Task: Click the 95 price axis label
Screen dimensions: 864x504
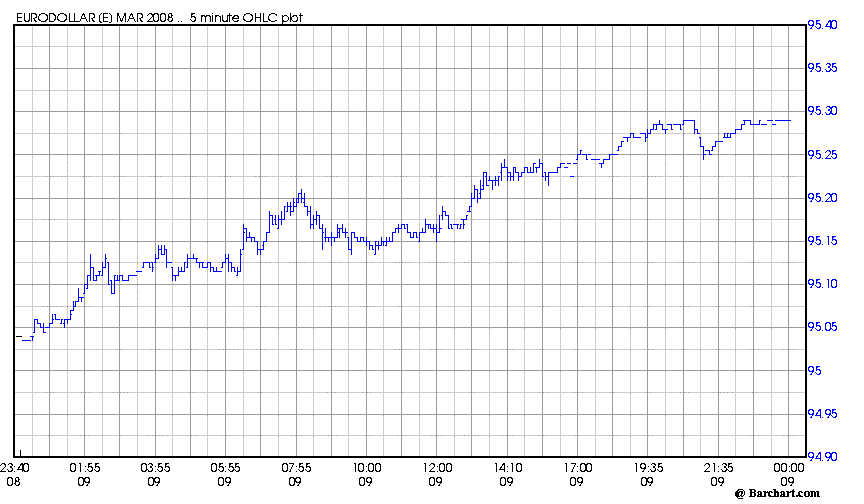Action: tap(814, 371)
